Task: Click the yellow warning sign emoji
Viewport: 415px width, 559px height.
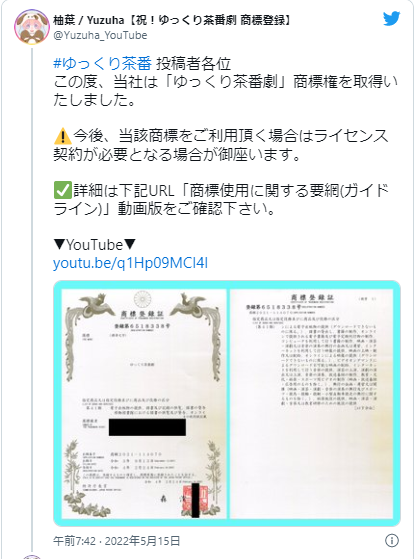Action: click(x=62, y=137)
